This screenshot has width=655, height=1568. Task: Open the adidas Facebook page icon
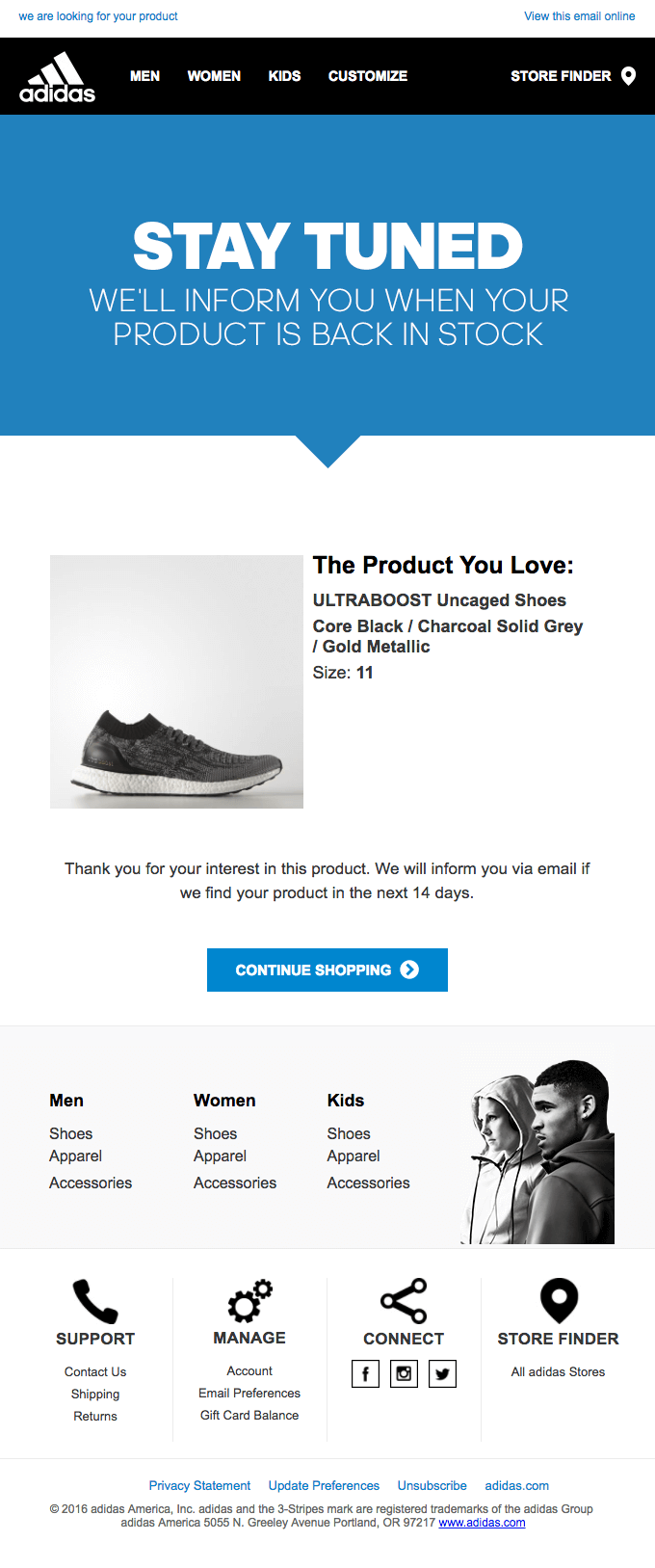click(x=365, y=1373)
